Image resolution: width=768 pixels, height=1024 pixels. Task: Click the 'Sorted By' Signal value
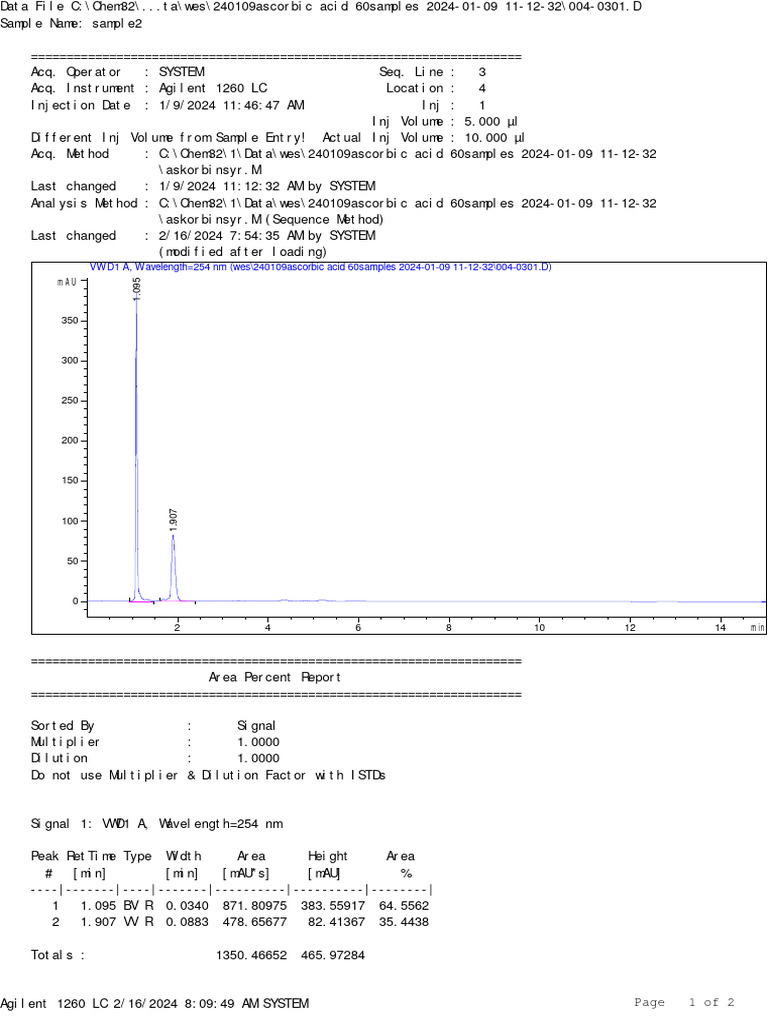tap(256, 726)
